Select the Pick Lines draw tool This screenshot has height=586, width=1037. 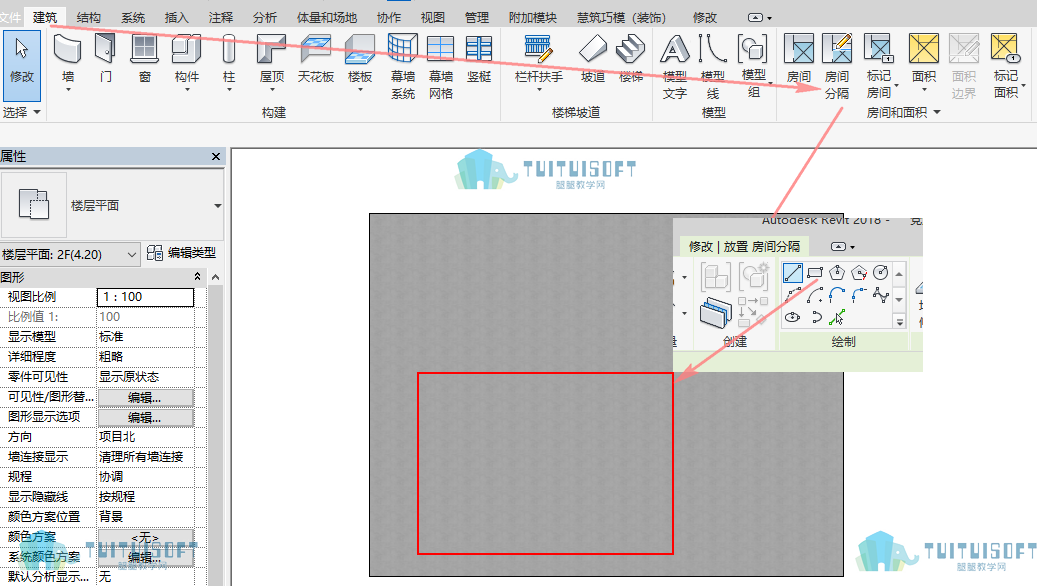pos(837,317)
